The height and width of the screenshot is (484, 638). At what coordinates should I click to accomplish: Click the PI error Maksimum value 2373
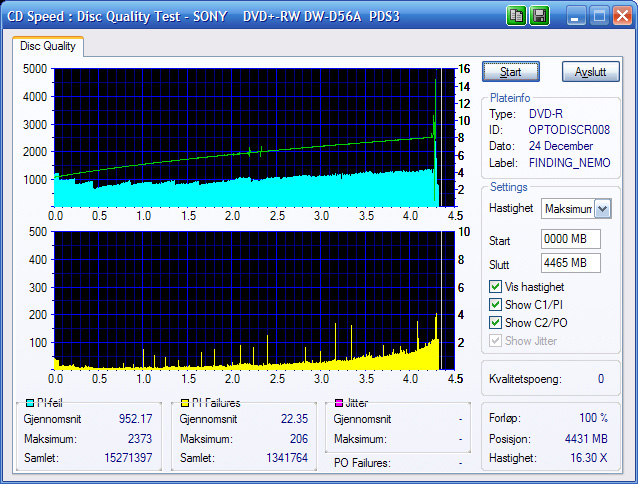click(140, 438)
